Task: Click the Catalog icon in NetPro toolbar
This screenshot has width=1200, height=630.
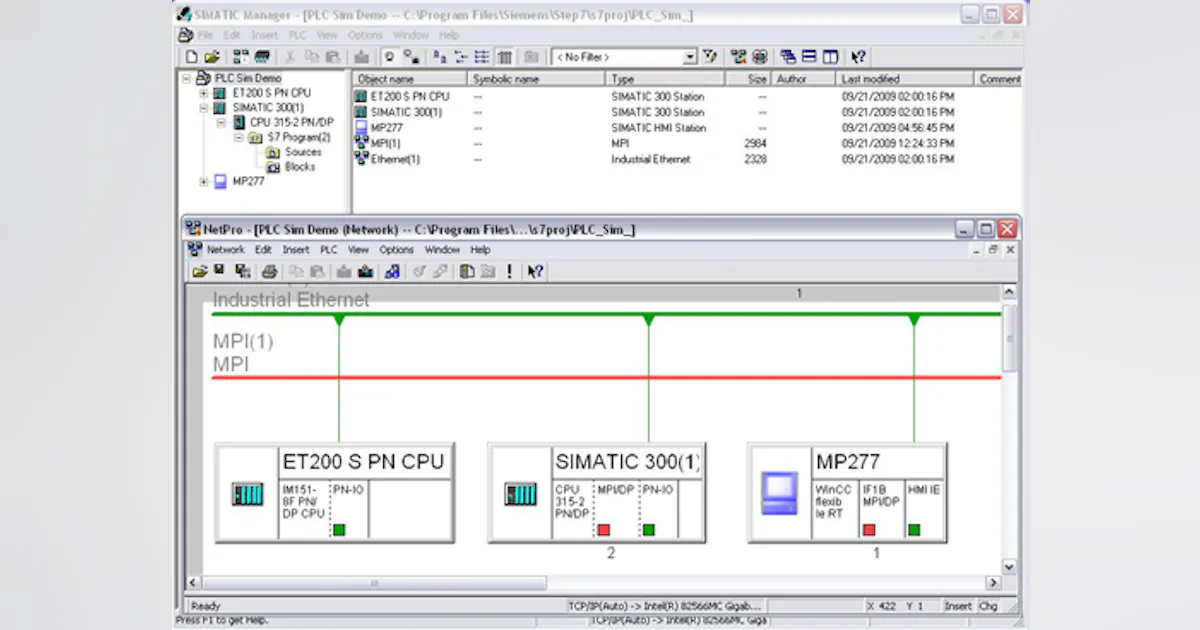Action: [x=467, y=271]
